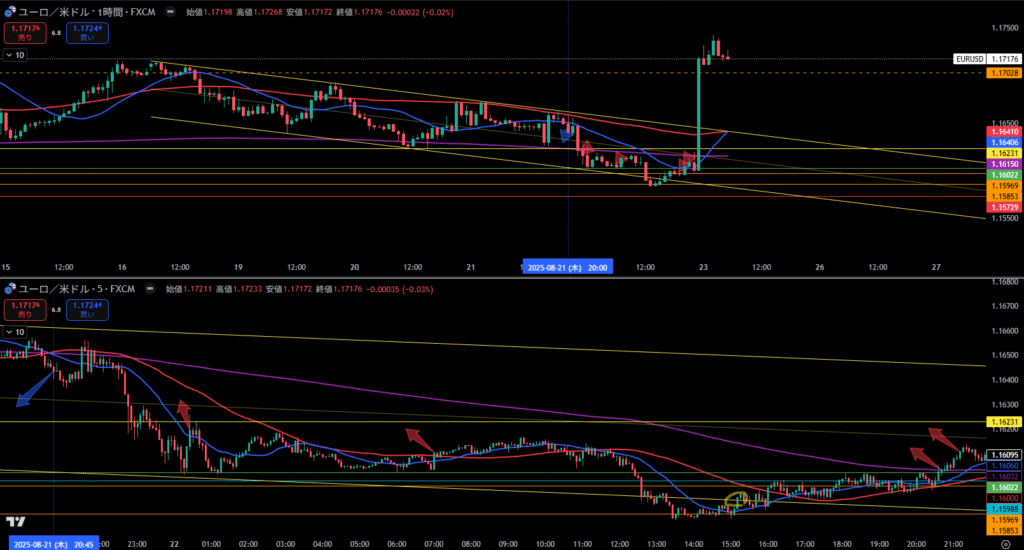Open symbol search from ユーロ/米ドル・1時間・FXCM title
The height and width of the screenshot is (550, 1024).
87,12
